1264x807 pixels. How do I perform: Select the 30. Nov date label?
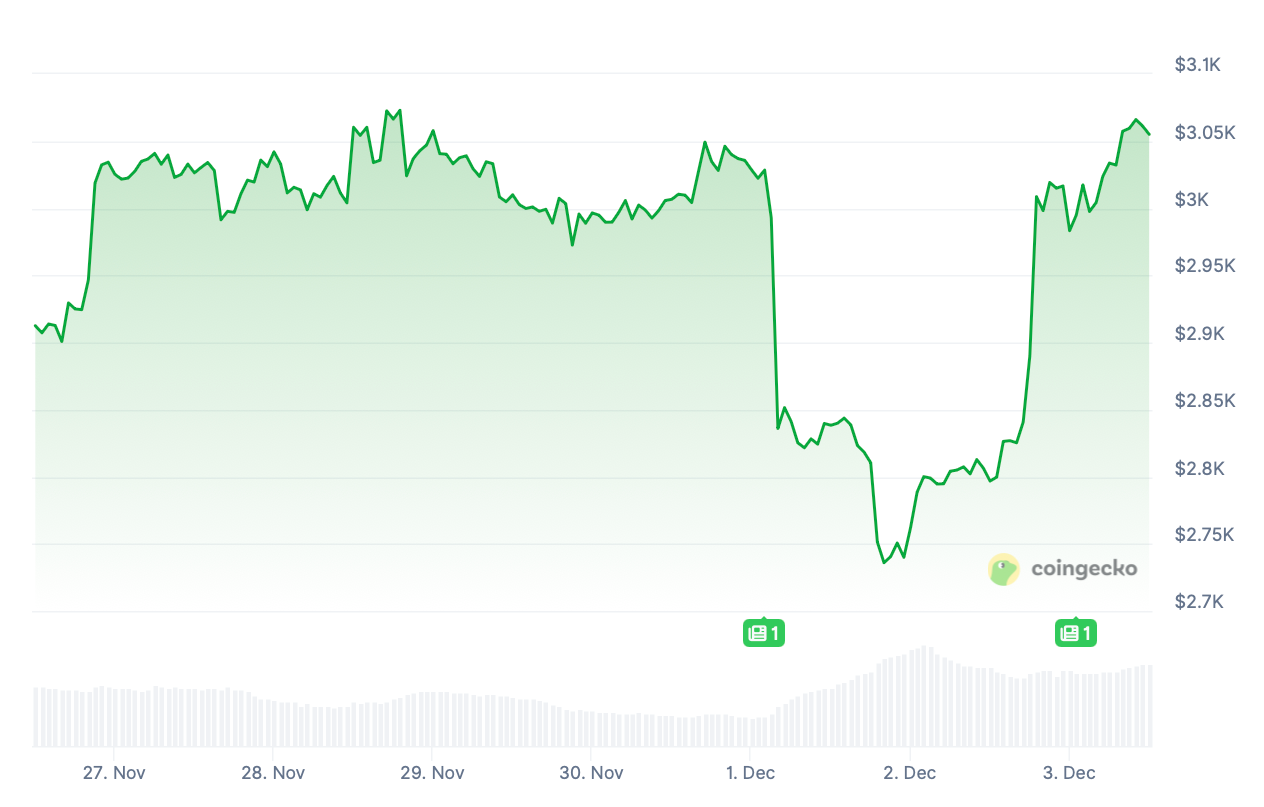coord(591,773)
